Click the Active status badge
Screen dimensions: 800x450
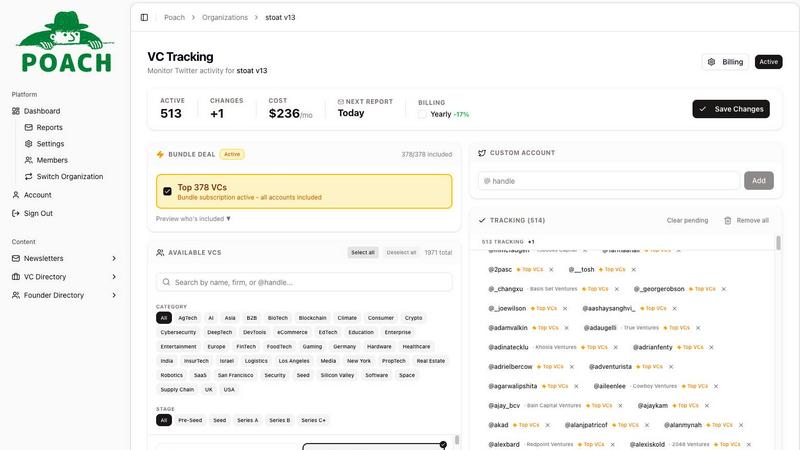768,62
